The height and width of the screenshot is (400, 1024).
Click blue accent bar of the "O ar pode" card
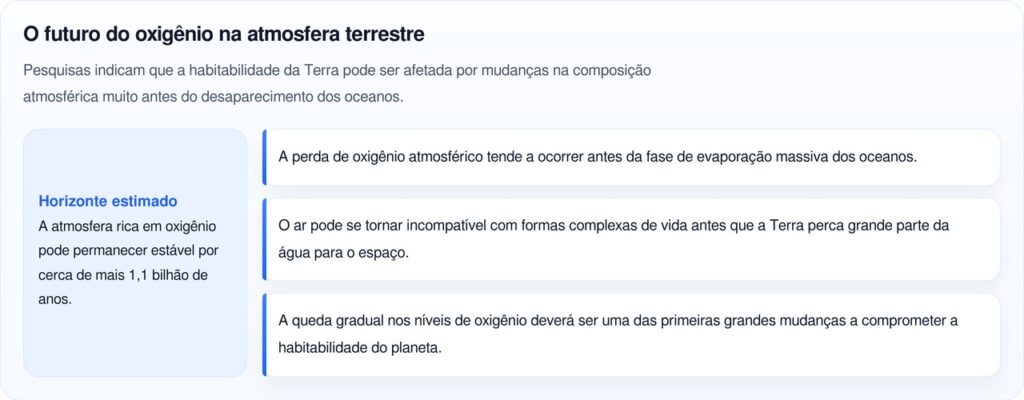(x=264, y=239)
